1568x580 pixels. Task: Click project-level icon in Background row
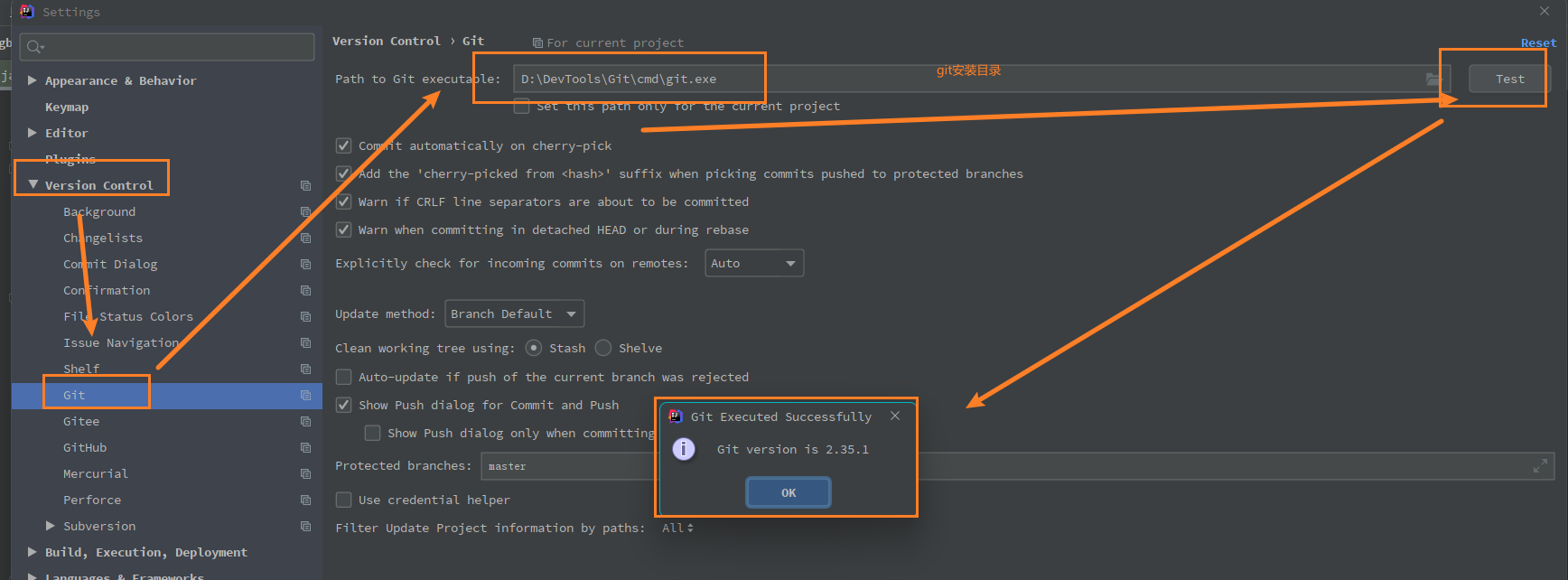[x=305, y=211]
